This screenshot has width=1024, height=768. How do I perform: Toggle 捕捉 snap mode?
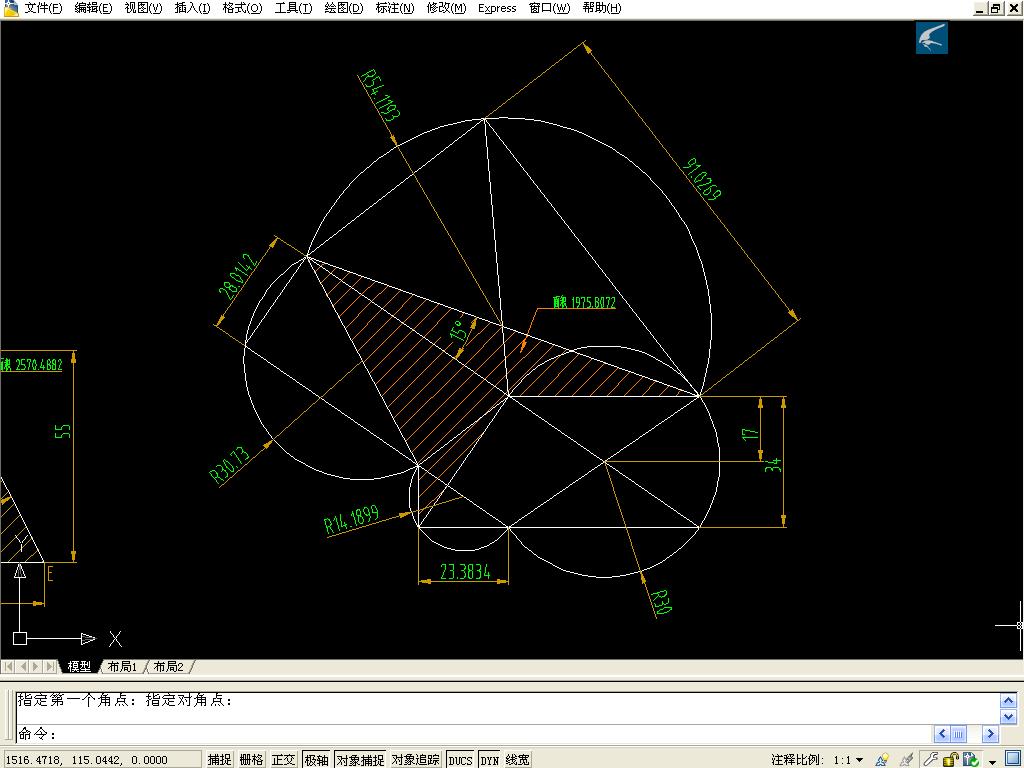(219, 760)
